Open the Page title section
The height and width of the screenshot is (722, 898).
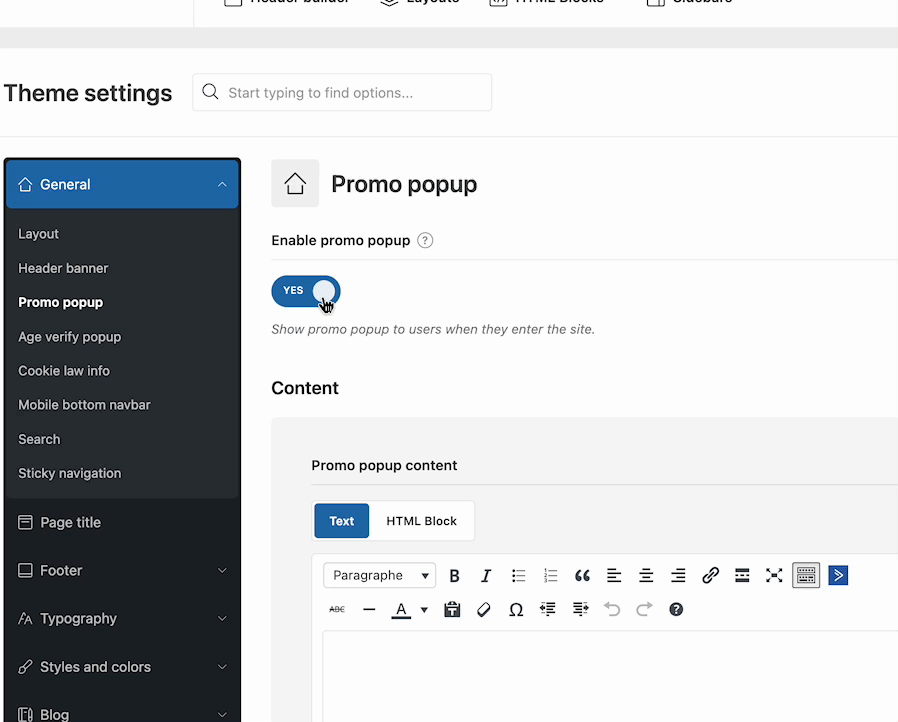click(122, 522)
